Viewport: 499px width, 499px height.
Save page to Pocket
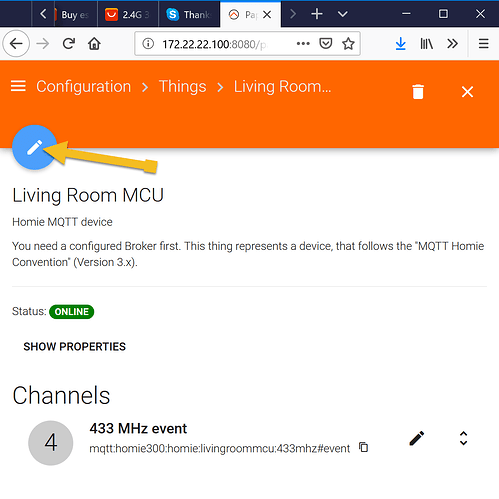[326, 44]
